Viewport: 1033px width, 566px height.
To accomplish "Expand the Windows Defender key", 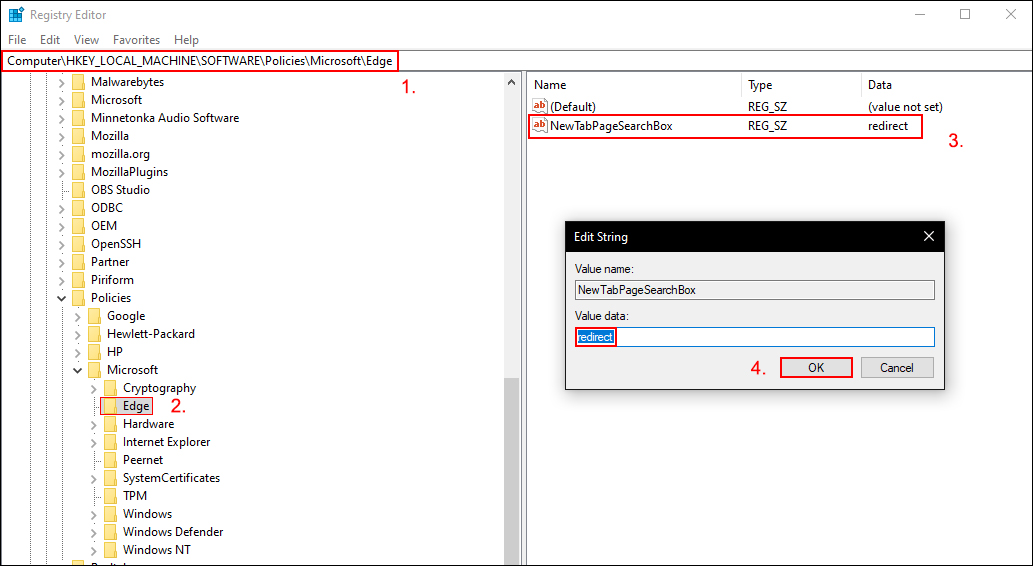I will click(x=94, y=532).
